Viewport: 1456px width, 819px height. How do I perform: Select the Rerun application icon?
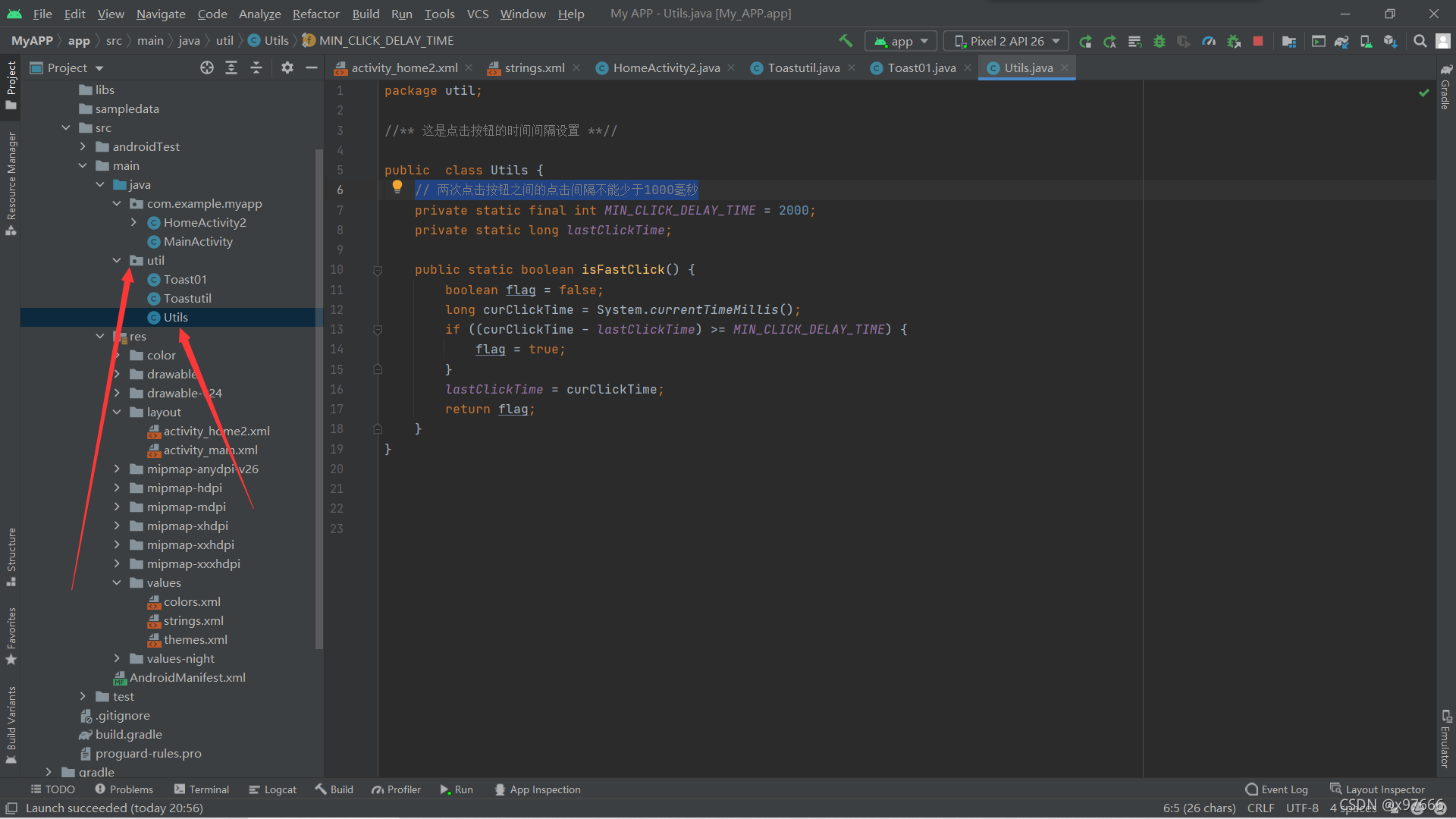click(1087, 41)
